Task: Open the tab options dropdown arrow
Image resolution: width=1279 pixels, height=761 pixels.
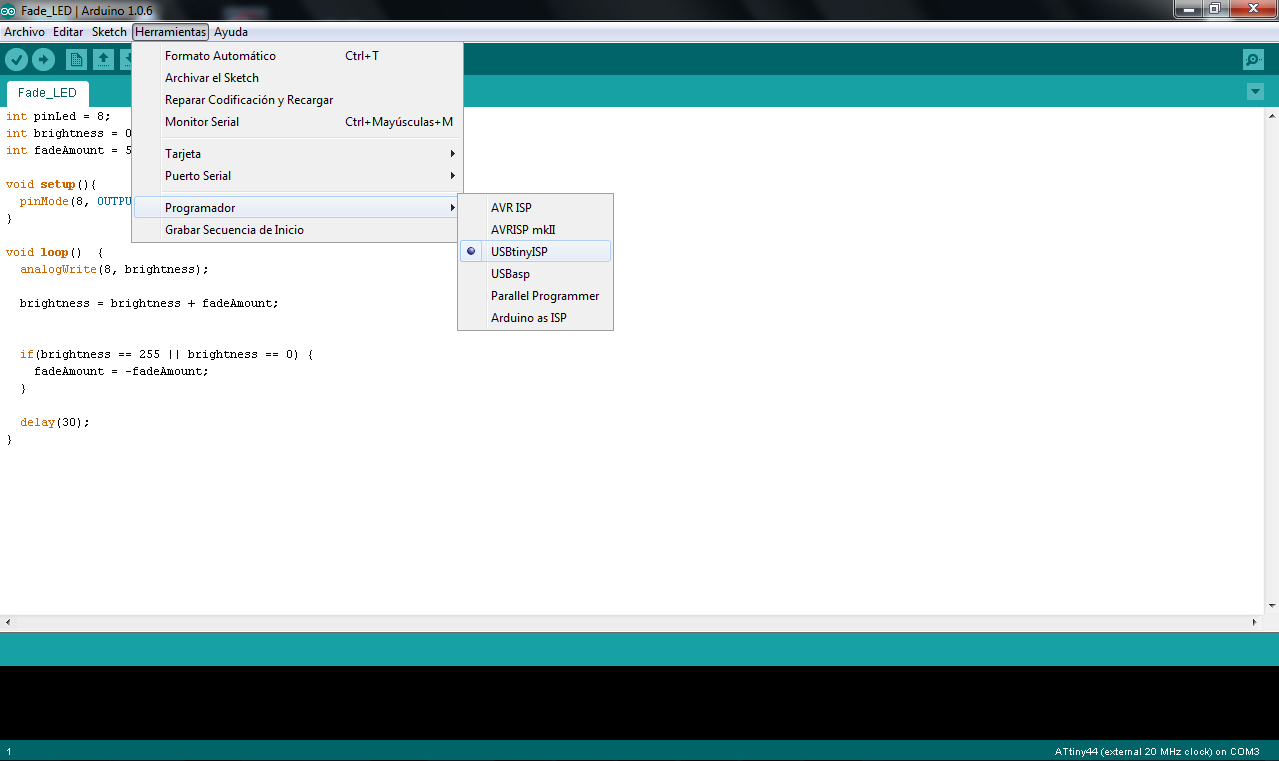Action: (x=1255, y=92)
